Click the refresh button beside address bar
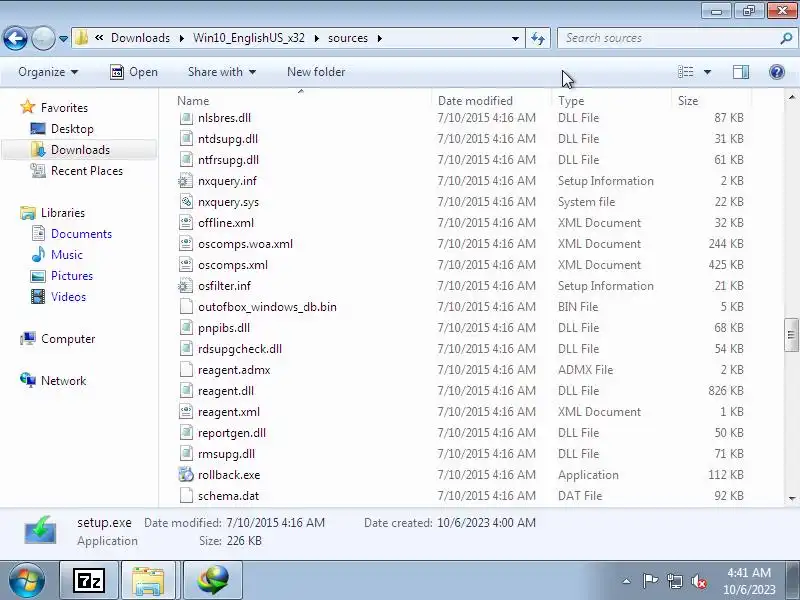The image size is (800, 600). pyautogui.click(x=538, y=38)
